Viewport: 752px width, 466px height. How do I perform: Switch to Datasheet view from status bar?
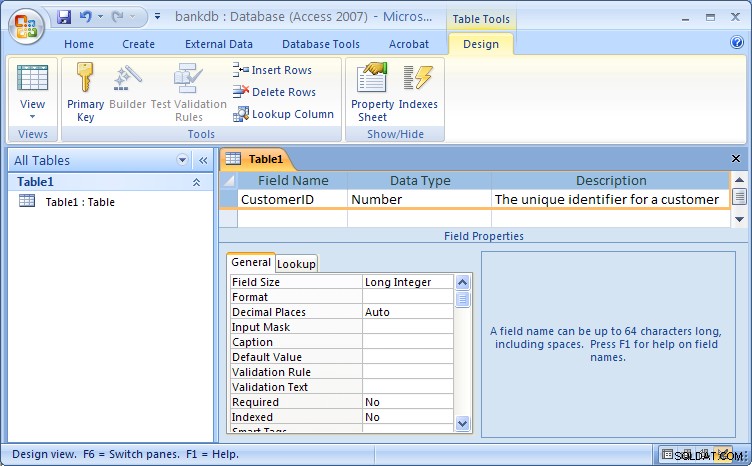click(x=667, y=454)
